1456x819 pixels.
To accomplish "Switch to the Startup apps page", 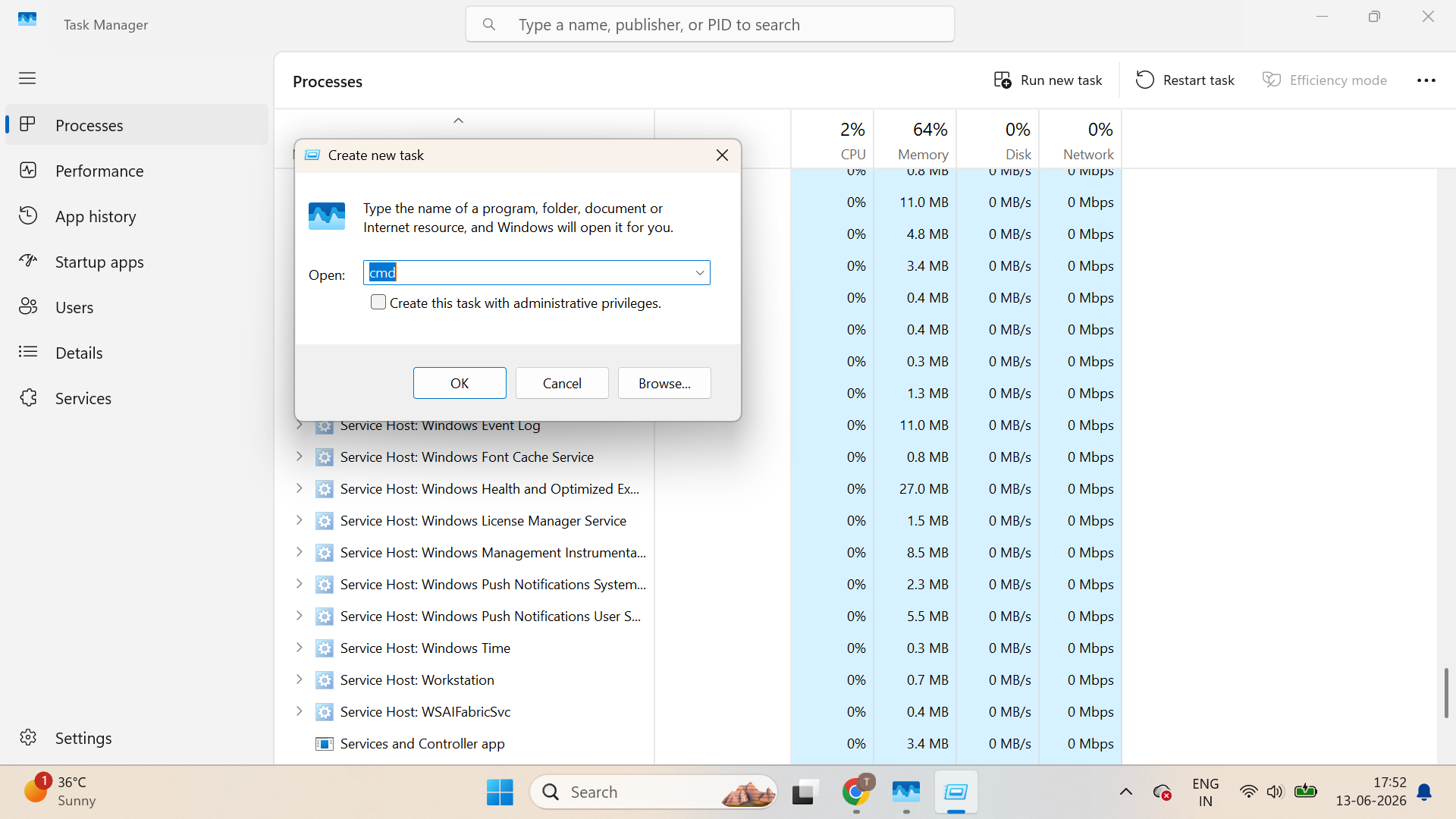I will 136,262.
